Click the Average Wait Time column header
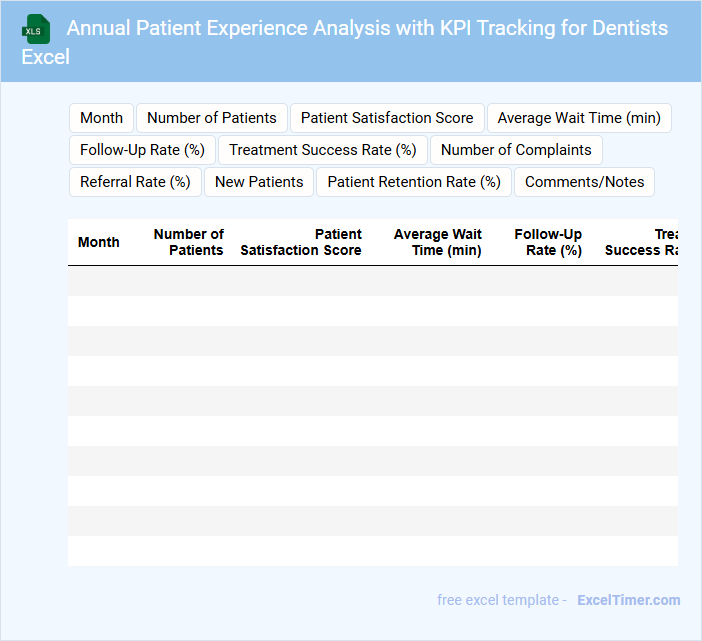702x641 pixels. tap(437, 242)
